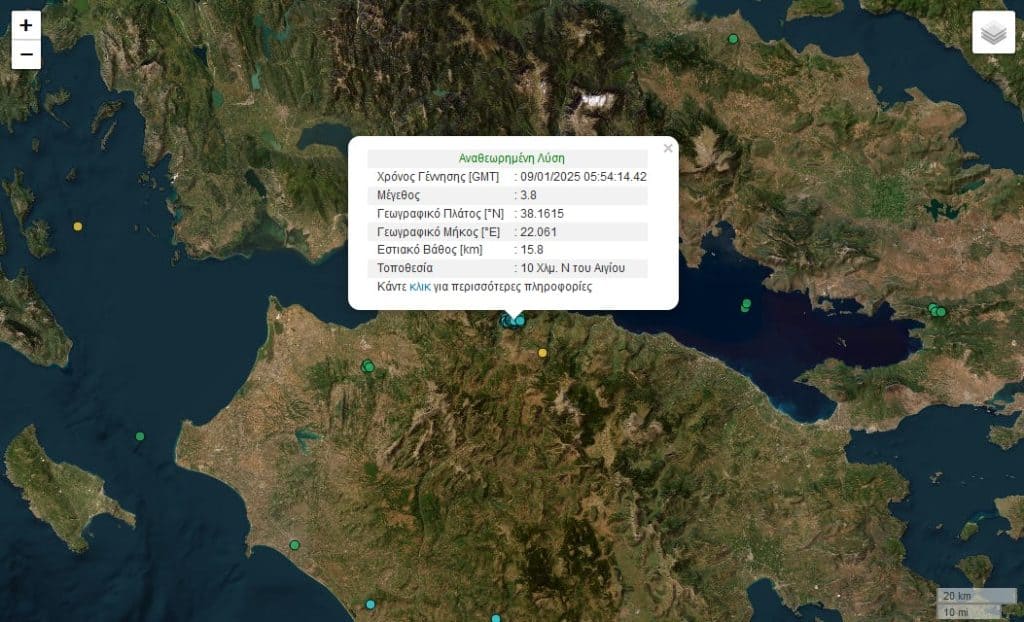Select the yellow marker in the western sea
Screen dimensions: 1024x622
(x=78, y=226)
